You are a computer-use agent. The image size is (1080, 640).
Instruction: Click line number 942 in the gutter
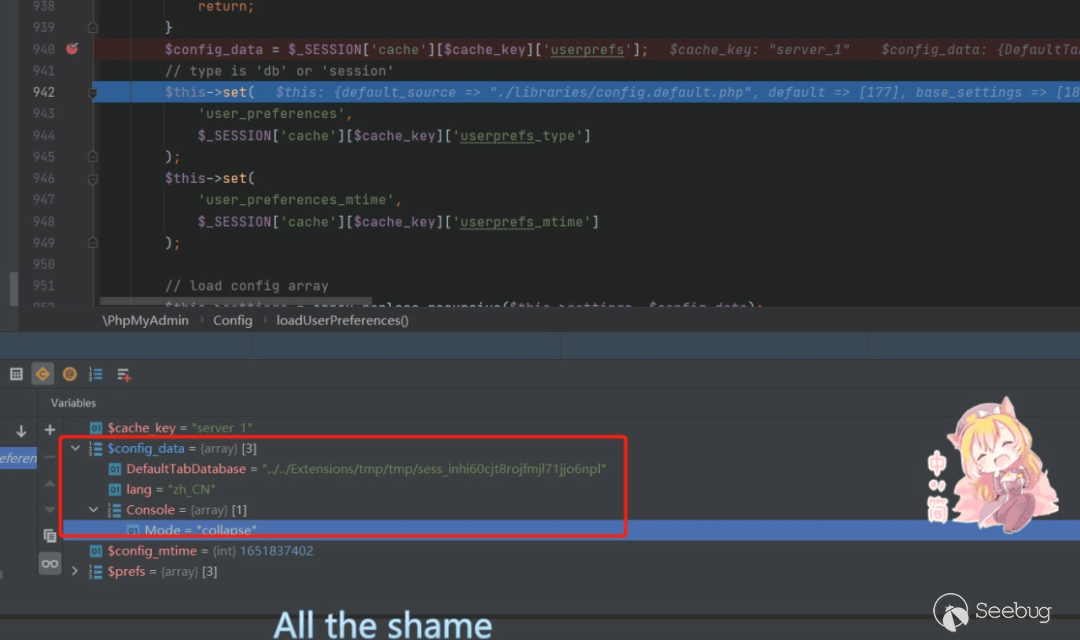tap(43, 92)
